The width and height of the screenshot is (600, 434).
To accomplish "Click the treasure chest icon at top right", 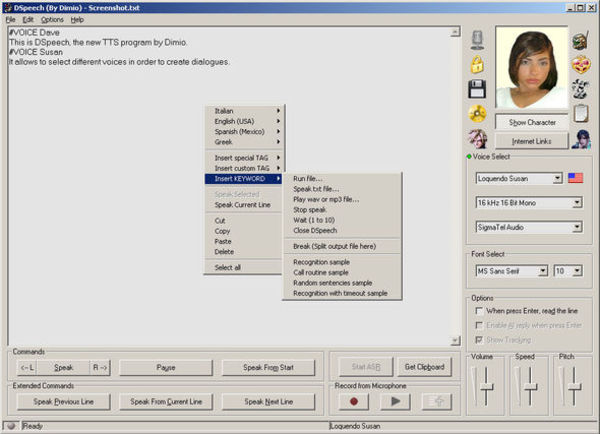I will pyautogui.click(x=580, y=41).
